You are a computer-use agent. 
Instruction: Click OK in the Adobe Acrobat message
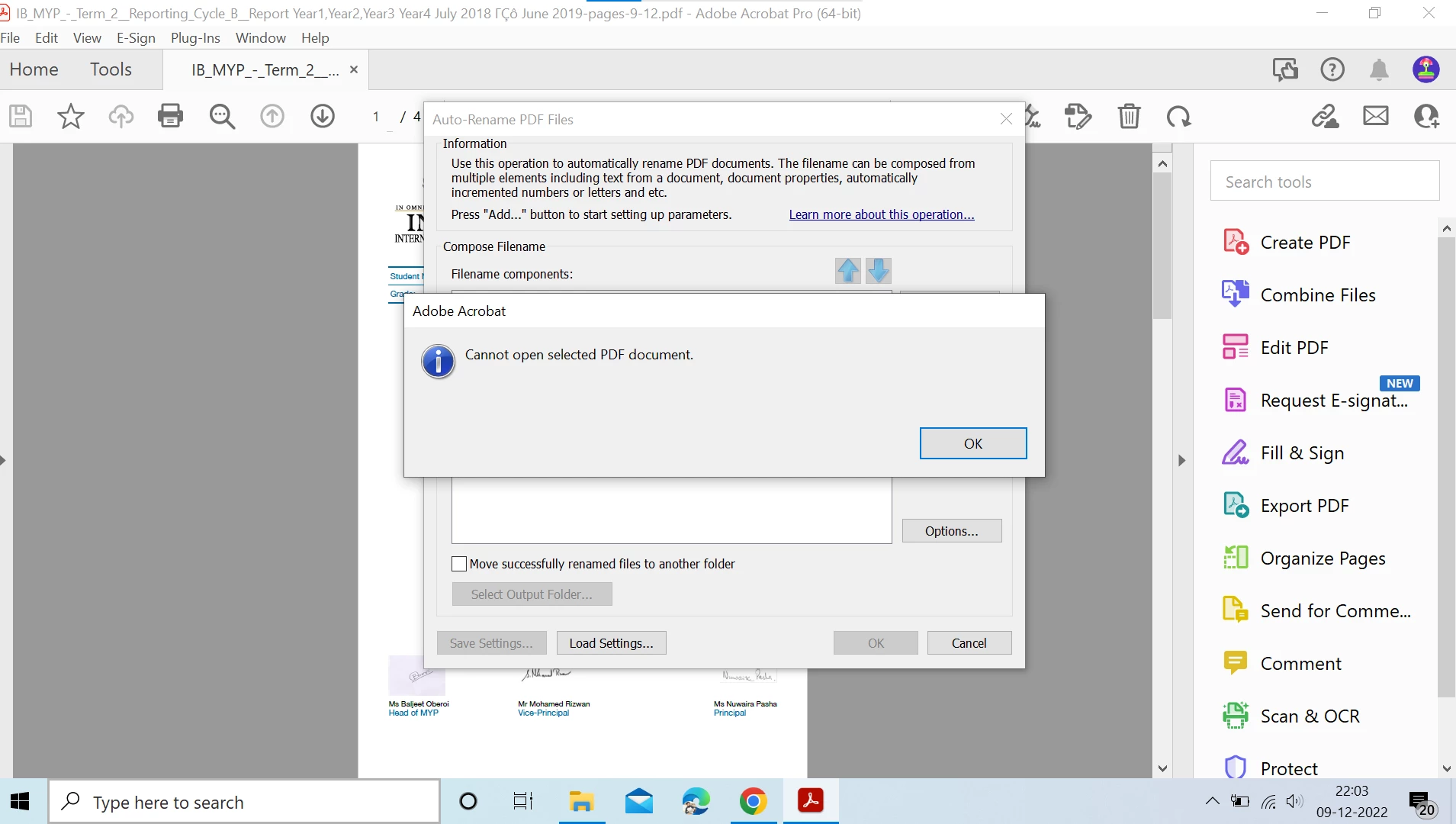(973, 443)
